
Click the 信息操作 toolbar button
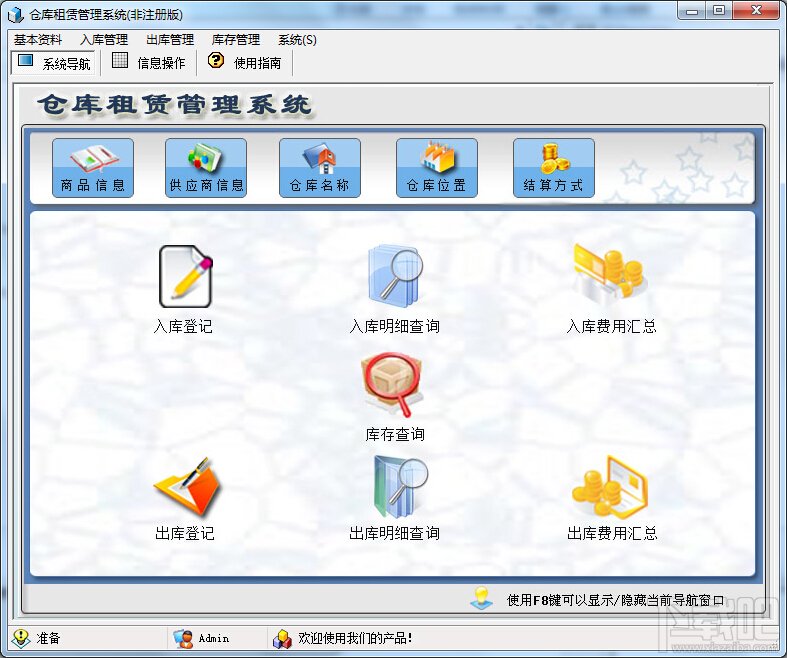(x=149, y=63)
